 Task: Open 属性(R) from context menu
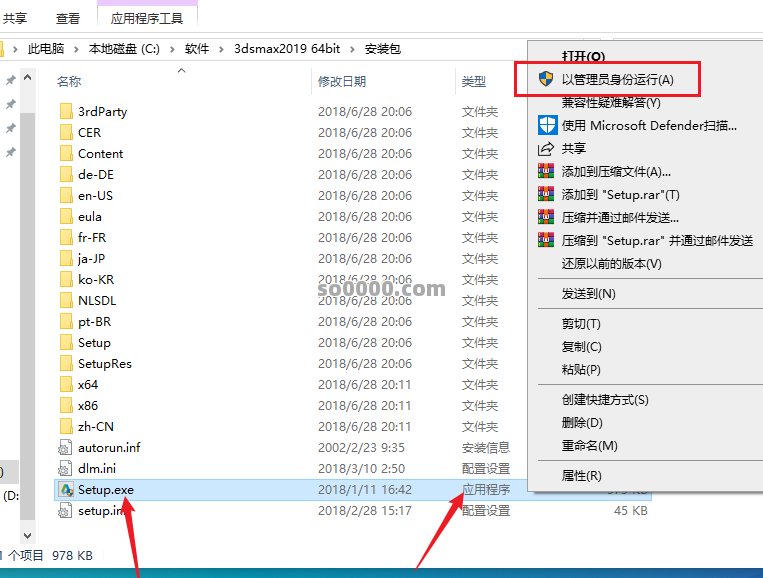pyautogui.click(x=581, y=475)
